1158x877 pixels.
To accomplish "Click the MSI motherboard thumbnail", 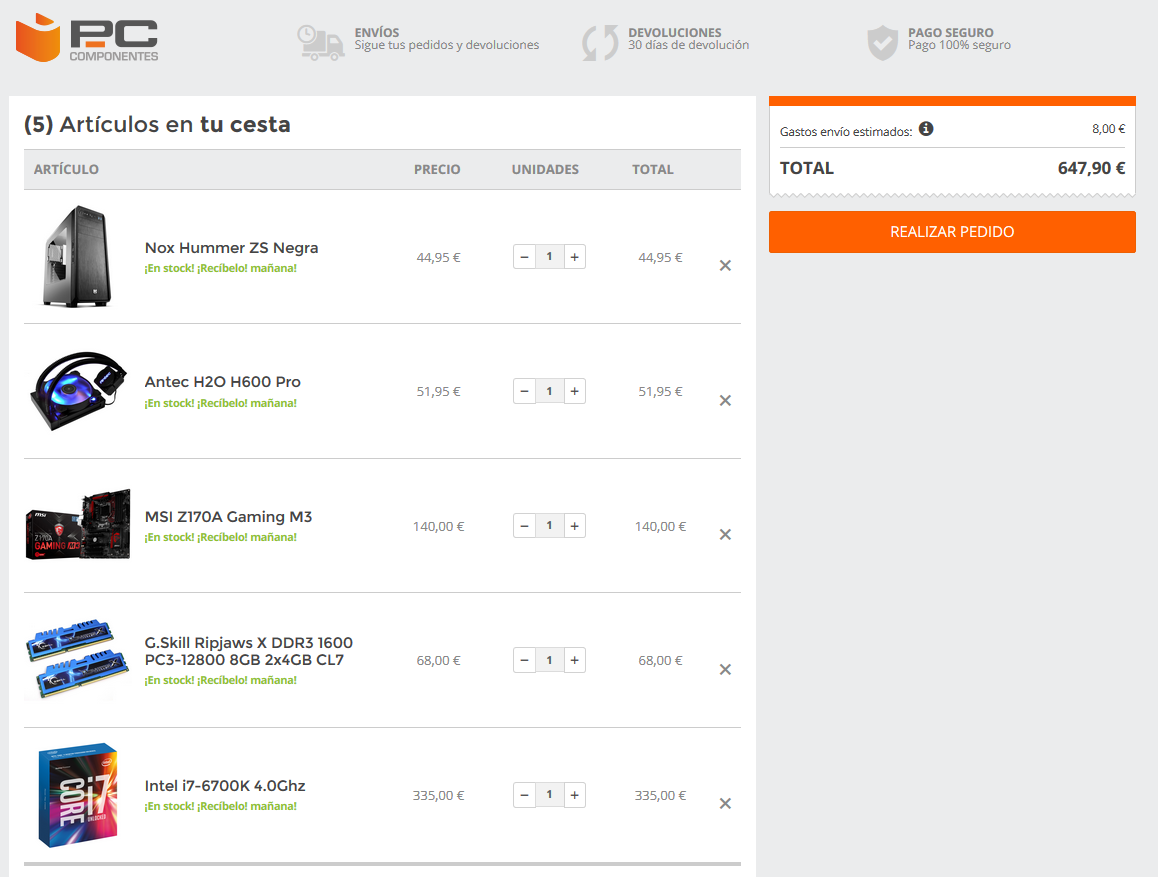I will point(78,525).
